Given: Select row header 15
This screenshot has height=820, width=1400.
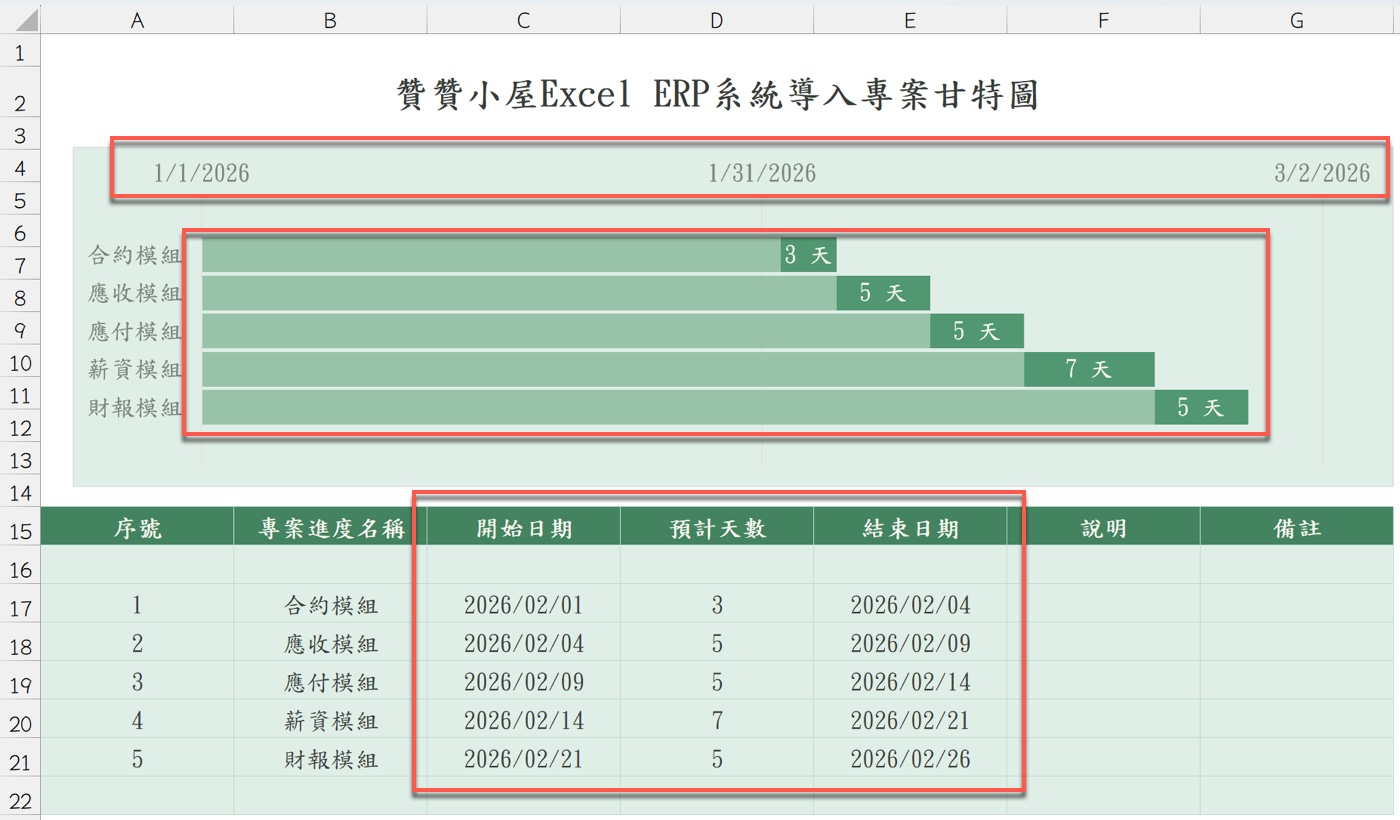Looking at the screenshot, I should (x=19, y=527).
